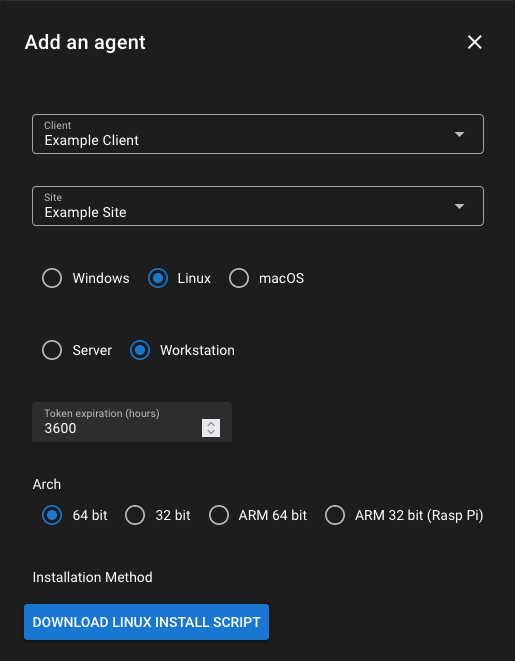Click the Arch section label
This screenshot has width=515, height=661.
47,484
